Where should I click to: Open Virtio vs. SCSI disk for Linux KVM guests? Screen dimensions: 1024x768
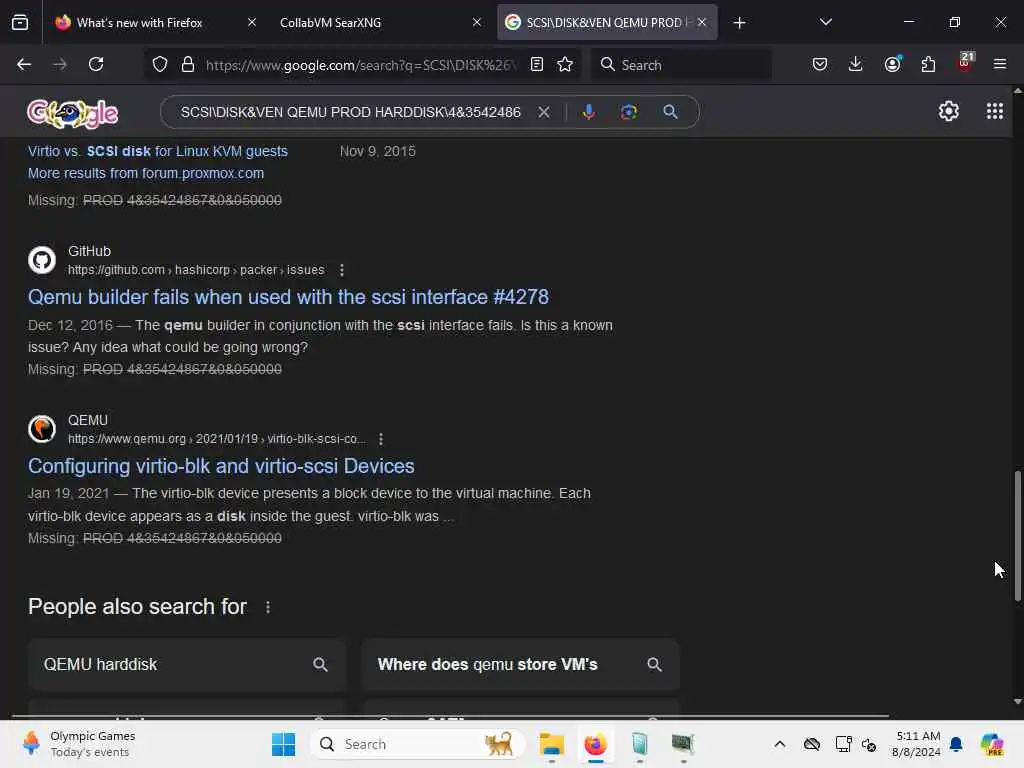(x=157, y=151)
